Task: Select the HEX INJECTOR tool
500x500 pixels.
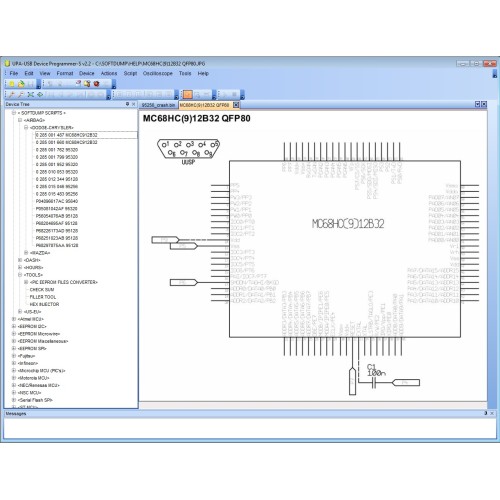Action: 44,304
